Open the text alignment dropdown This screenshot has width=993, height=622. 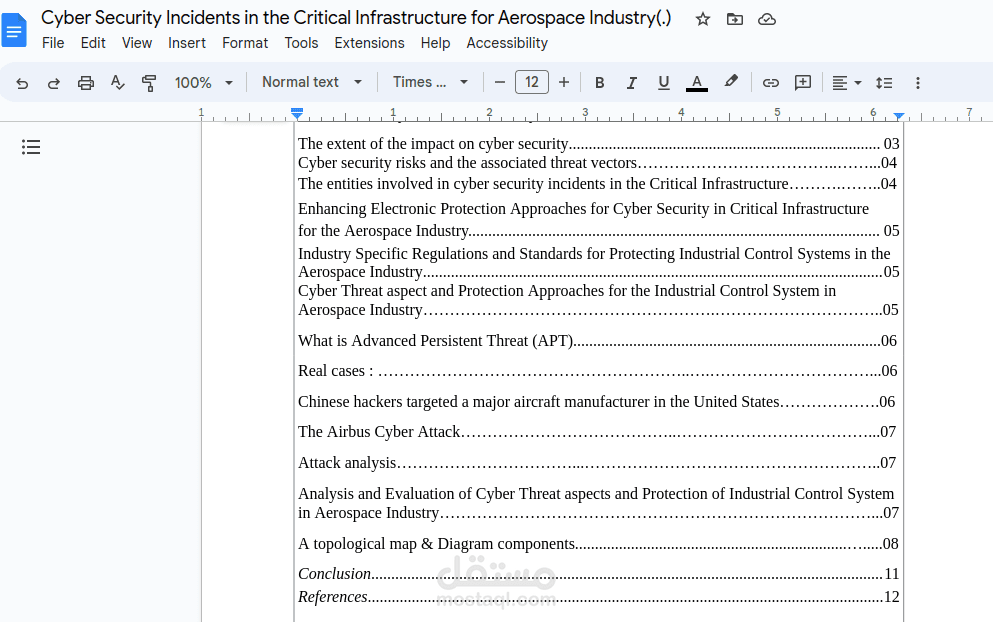pyautogui.click(x=847, y=83)
